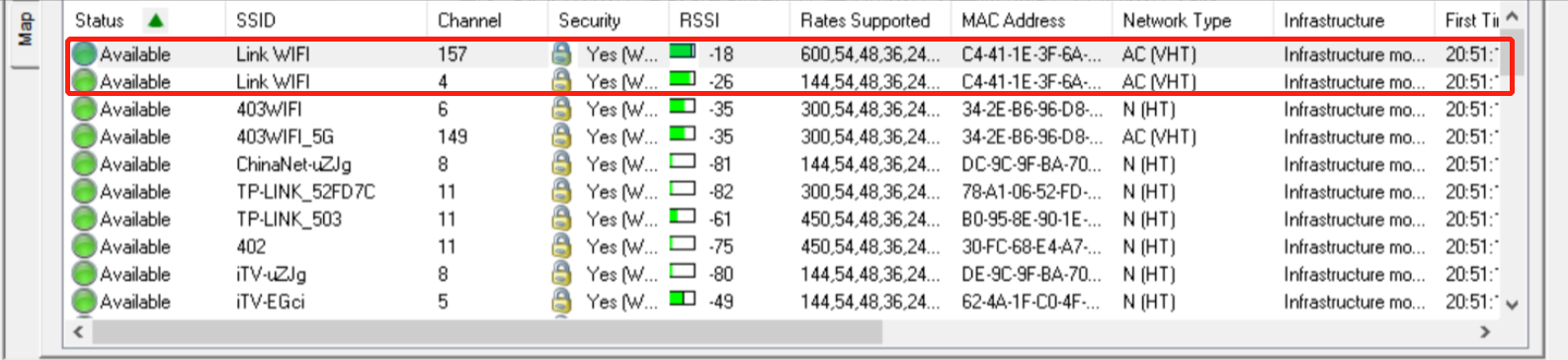Click the lock icon for iTV-EGci
Image resolution: width=1568 pixels, height=360 pixels.
[561, 302]
